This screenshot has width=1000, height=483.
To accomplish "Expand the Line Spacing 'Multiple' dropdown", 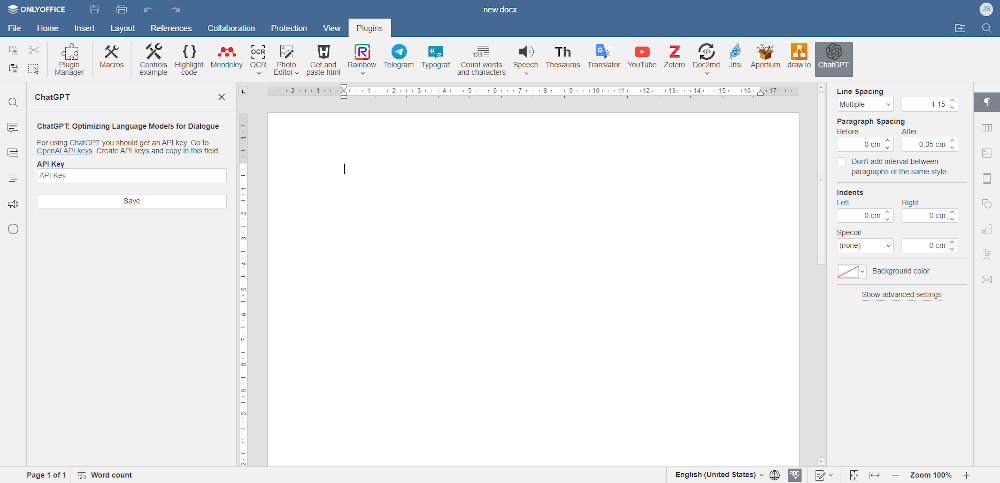I will tap(865, 104).
